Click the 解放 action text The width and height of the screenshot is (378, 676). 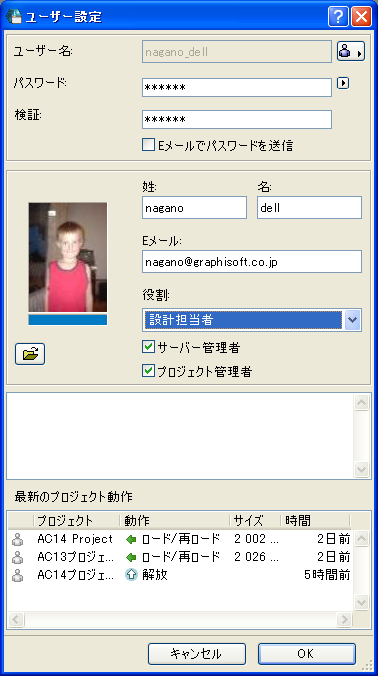click(x=154, y=575)
